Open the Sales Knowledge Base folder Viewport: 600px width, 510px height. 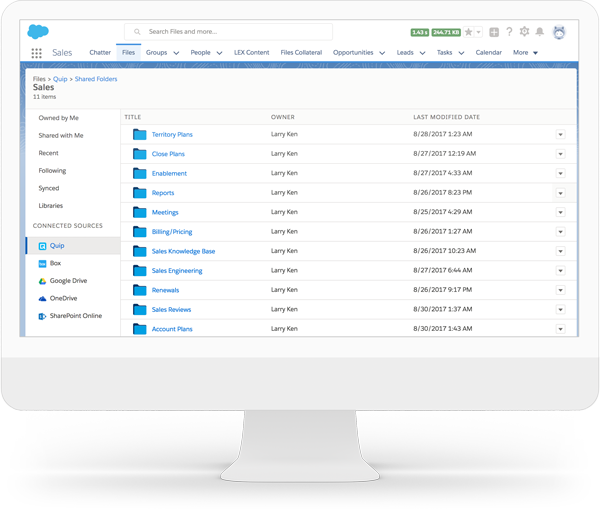click(x=183, y=251)
